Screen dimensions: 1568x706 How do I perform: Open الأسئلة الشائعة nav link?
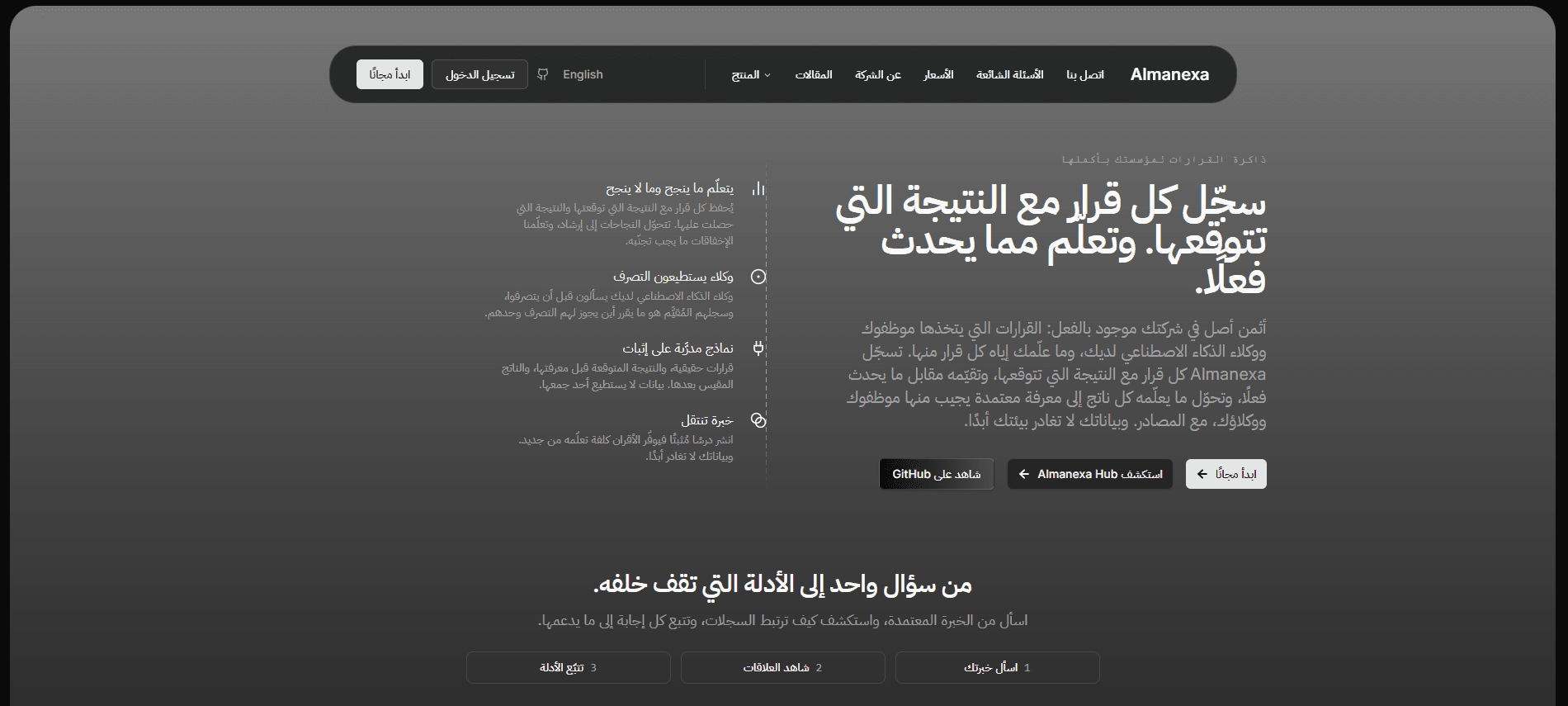click(1010, 74)
